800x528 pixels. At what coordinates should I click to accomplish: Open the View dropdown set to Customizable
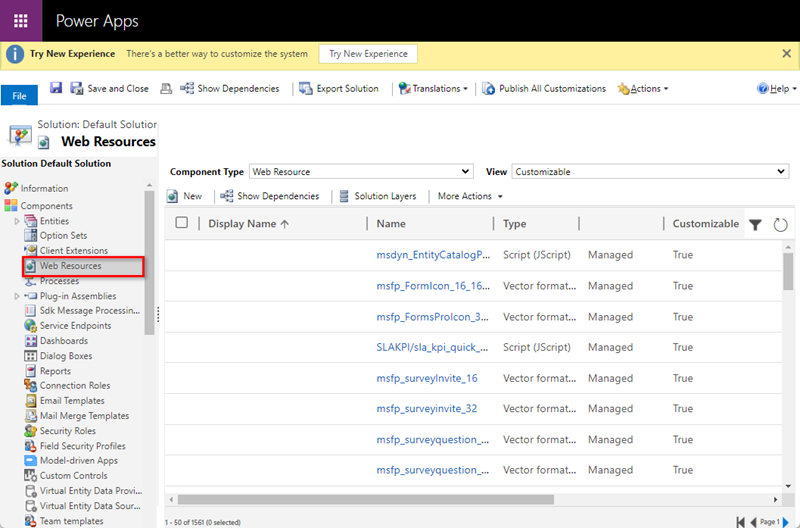(650, 171)
